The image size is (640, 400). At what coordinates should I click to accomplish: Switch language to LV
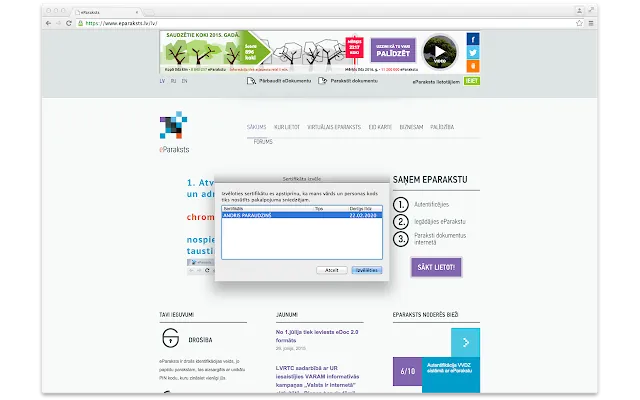coord(162,81)
